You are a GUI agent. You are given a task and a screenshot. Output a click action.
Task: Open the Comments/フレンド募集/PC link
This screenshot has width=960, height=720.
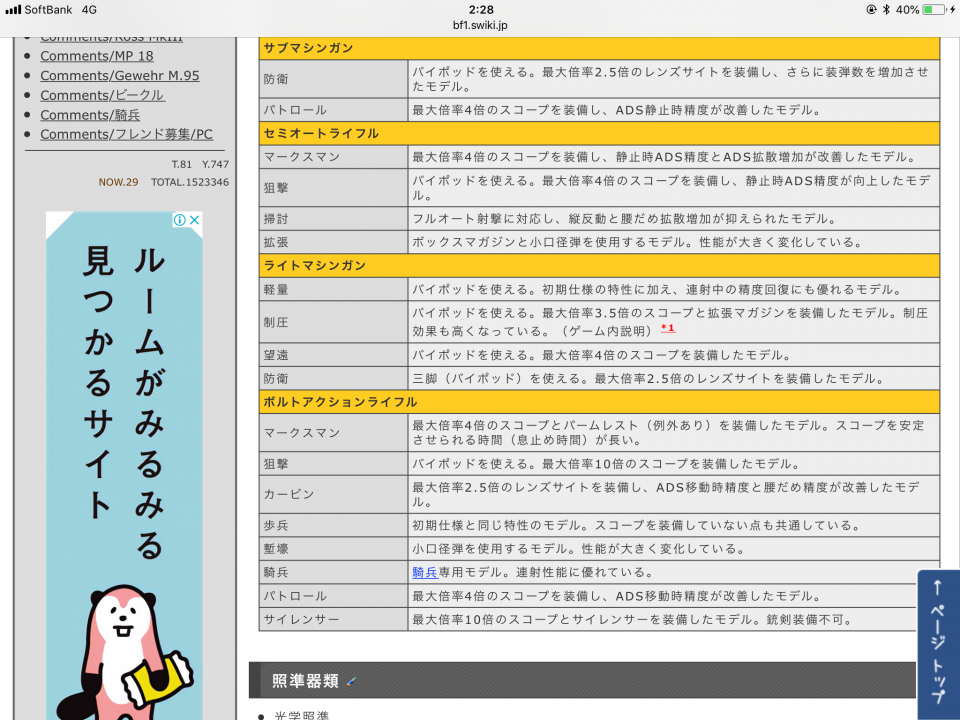126,134
